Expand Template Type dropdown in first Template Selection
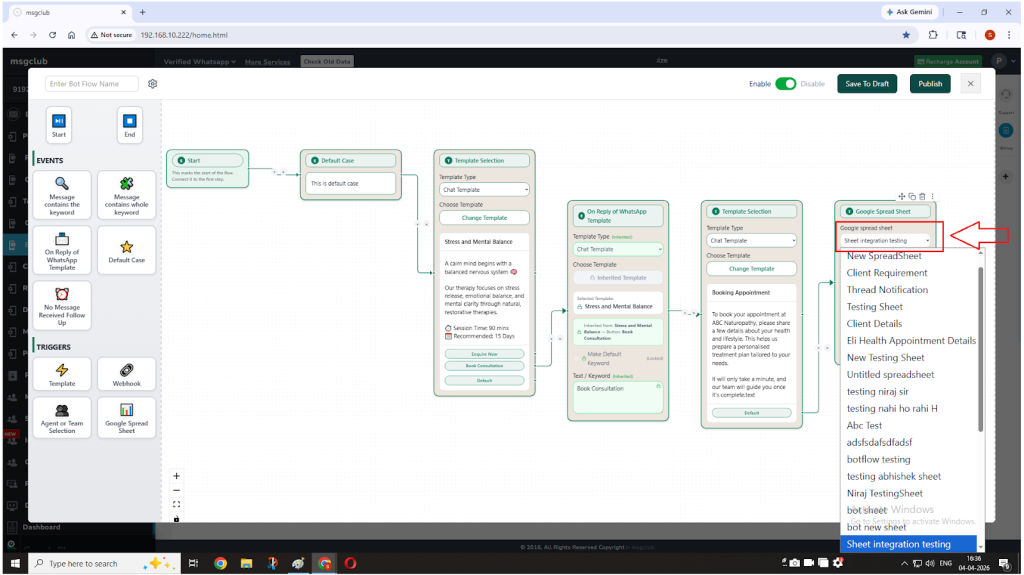1024x575 pixels. click(484, 189)
